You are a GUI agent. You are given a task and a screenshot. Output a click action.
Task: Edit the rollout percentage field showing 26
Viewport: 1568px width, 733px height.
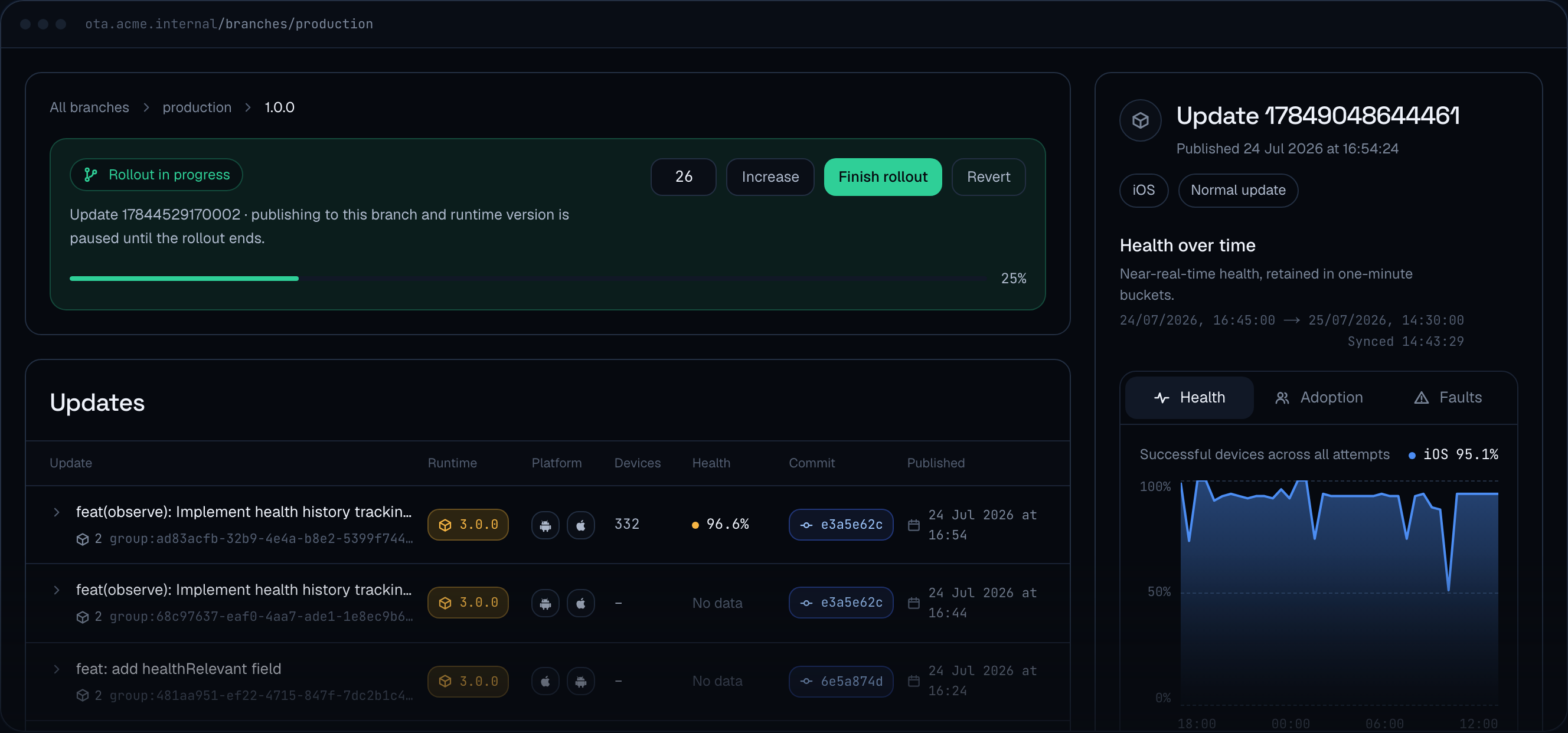point(683,177)
